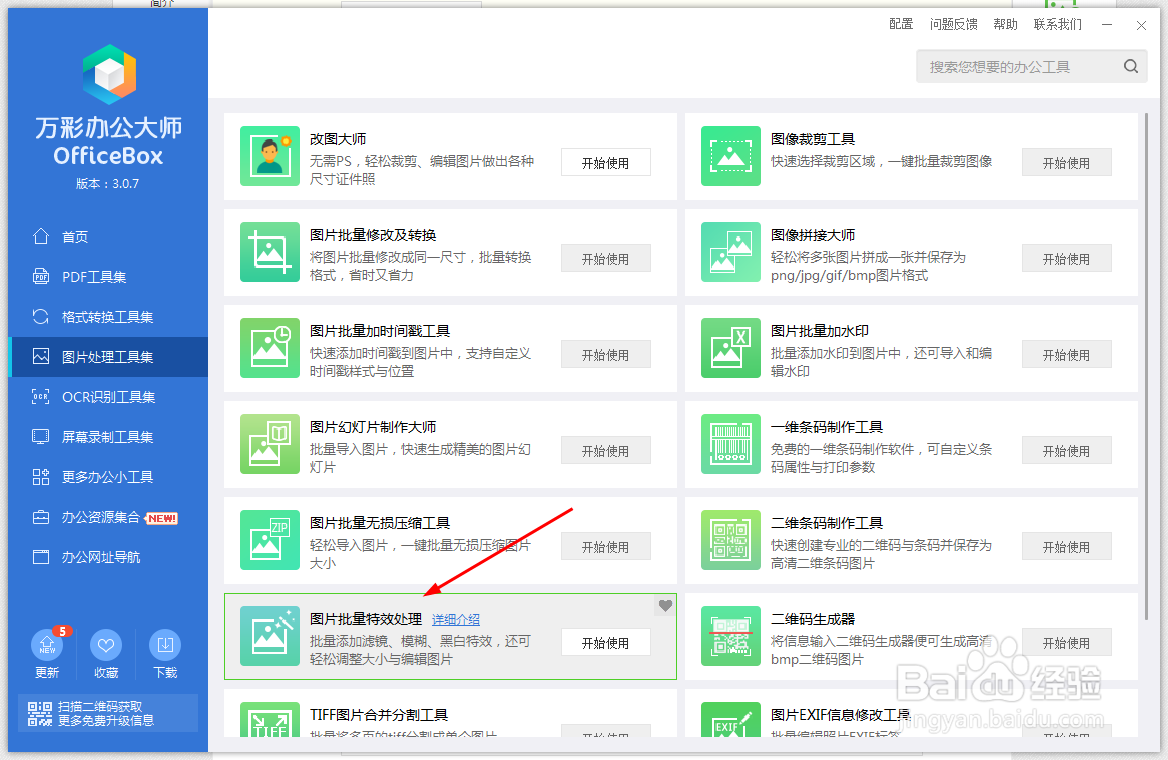Image resolution: width=1168 pixels, height=760 pixels.
Task: Click 开始使用 for 图片批量加水印
Action: point(1067,355)
